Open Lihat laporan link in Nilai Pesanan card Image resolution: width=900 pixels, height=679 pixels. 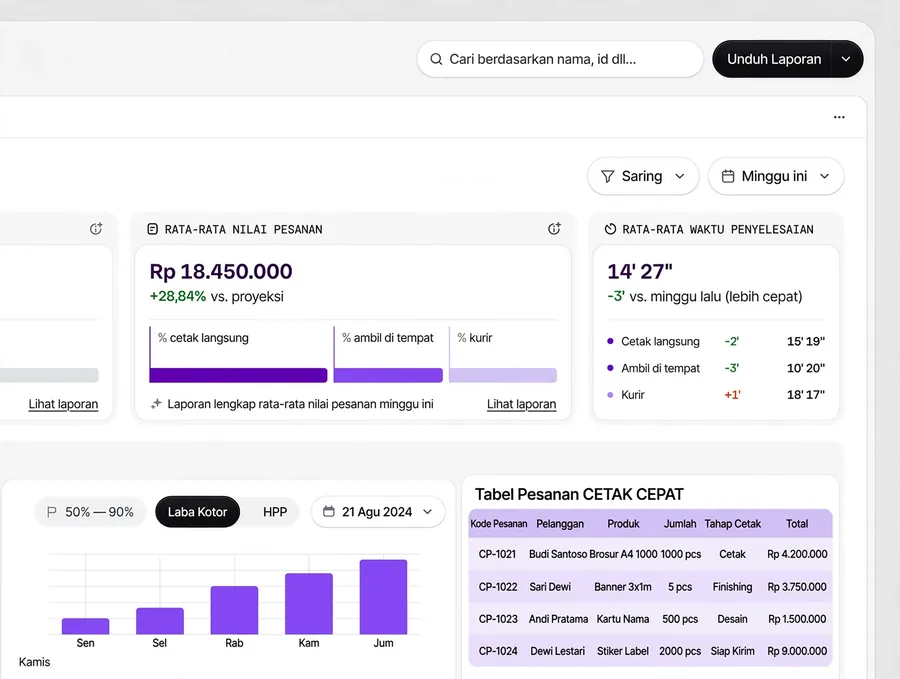pyautogui.click(x=521, y=404)
